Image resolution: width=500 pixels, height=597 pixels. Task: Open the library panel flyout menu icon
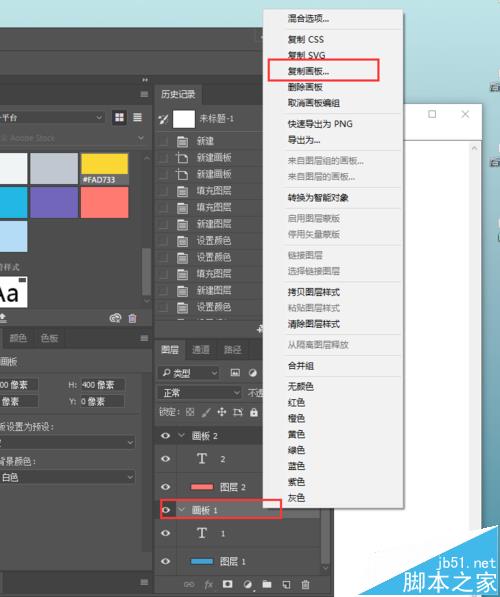[x=144, y=94]
